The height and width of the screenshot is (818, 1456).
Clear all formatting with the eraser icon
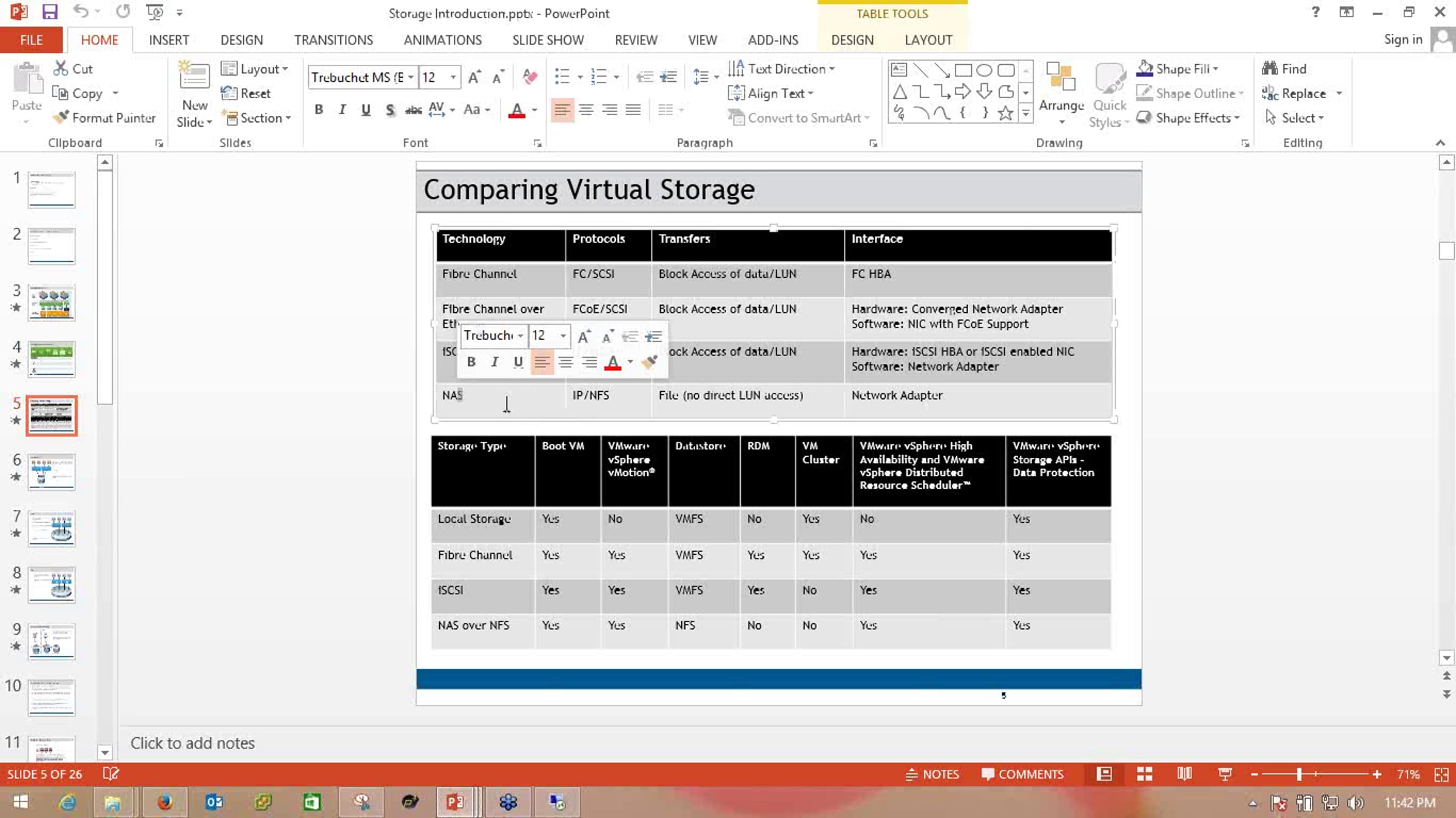530,77
